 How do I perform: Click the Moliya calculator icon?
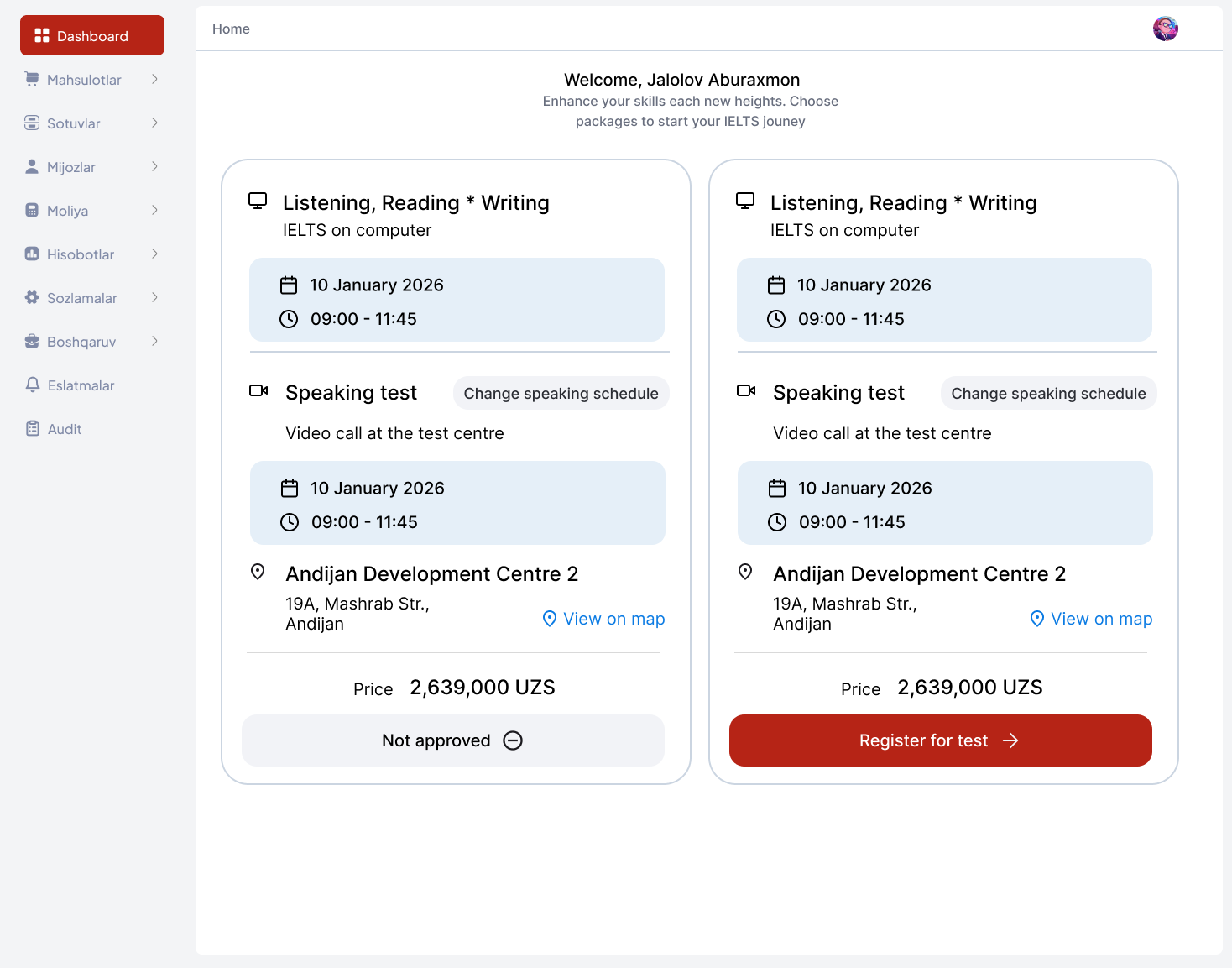tap(32, 211)
